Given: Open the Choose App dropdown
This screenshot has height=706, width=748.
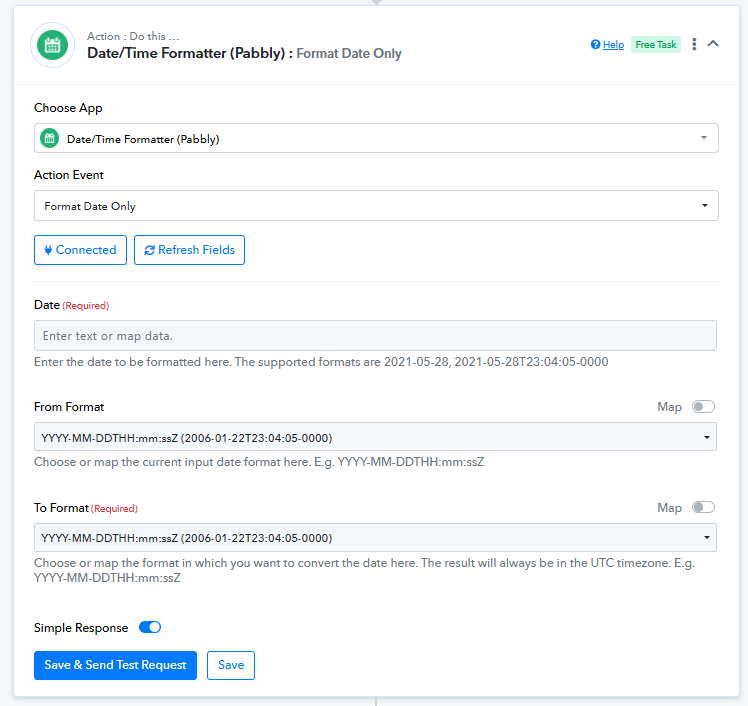Looking at the screenshot, I should tap(376, 138).
